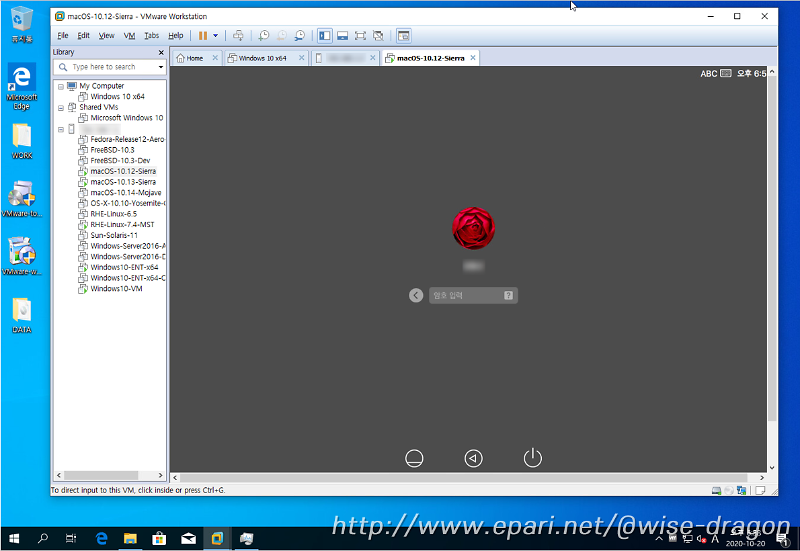Open File Explorer from taskbar
Image resolution: width=800 pixels, height=551 pixels.
point(130,538)
